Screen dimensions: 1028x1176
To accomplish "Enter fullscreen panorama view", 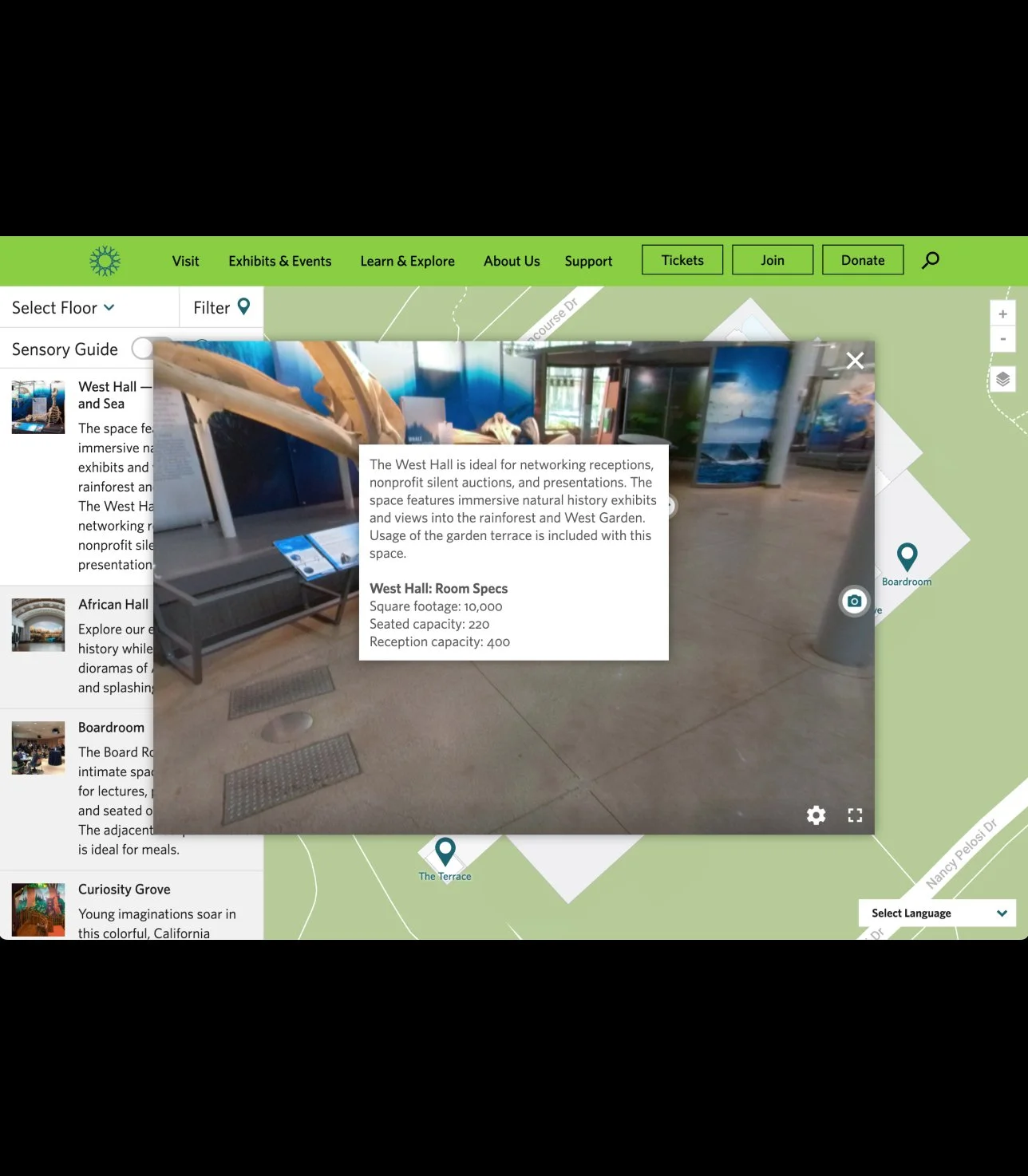I will click(855, 815).
